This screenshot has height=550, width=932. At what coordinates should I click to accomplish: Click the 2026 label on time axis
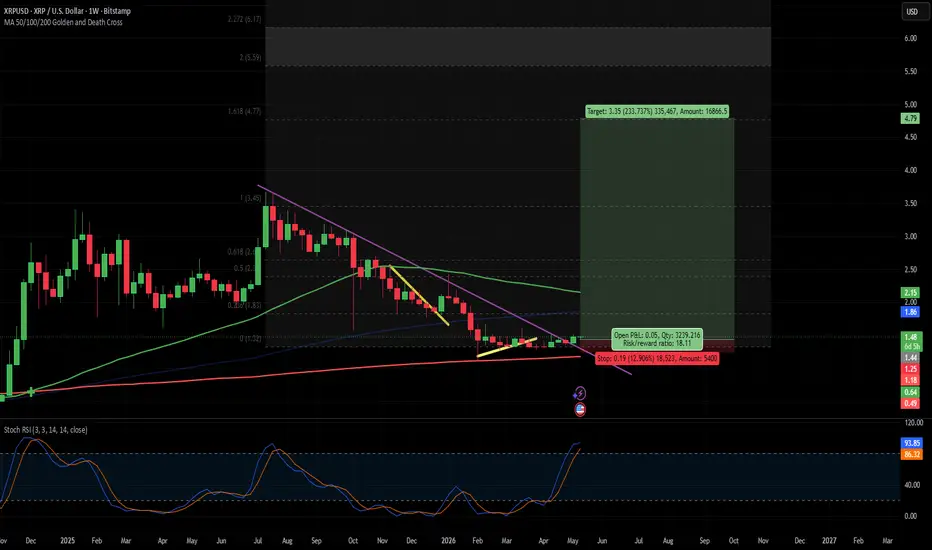[x=448, y=541]
